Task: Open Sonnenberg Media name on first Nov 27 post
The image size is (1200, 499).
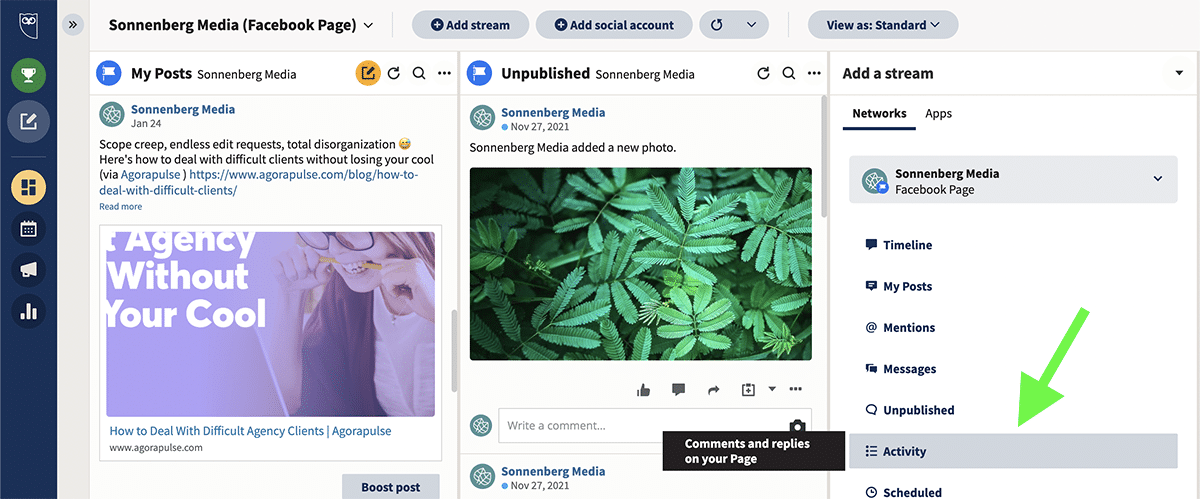Action: 553,113
